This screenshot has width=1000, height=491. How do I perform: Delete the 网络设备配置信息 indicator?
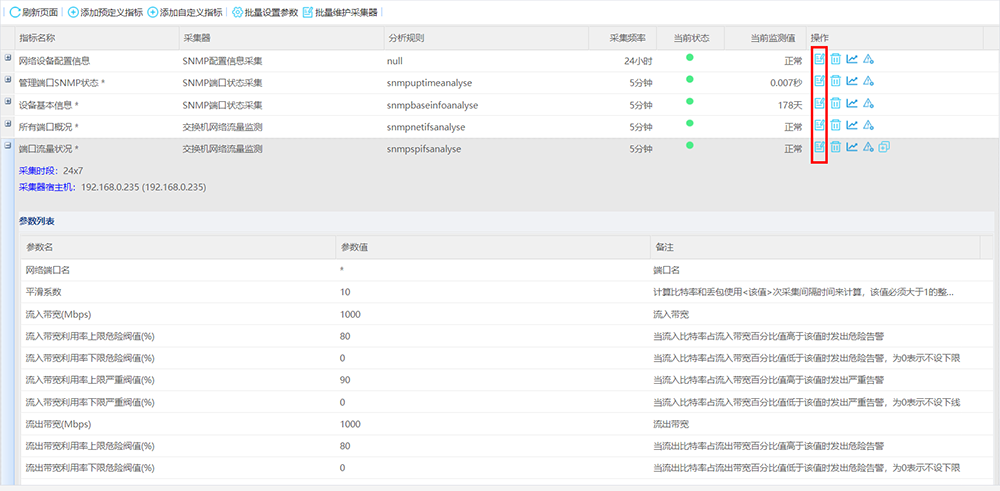click(835, 59)
